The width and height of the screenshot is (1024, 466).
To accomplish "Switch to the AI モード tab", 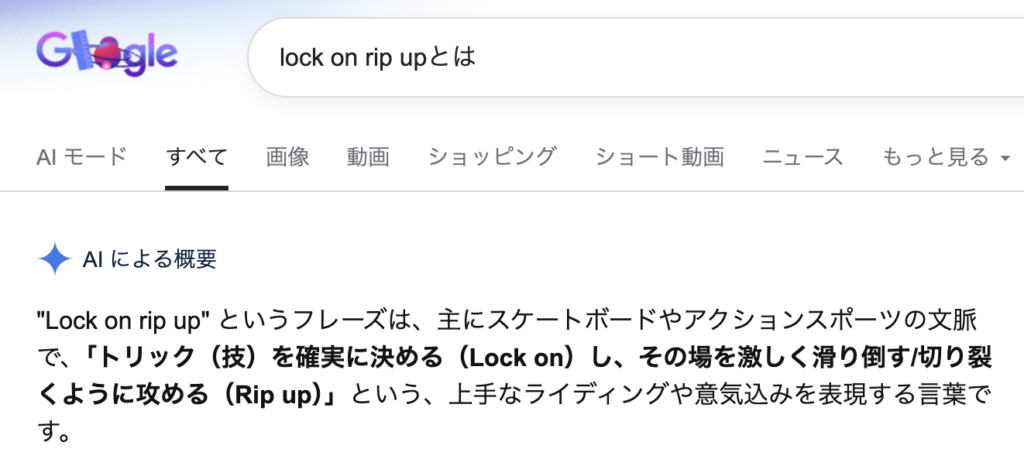I will pyautogui.click(x=81, y=157).
